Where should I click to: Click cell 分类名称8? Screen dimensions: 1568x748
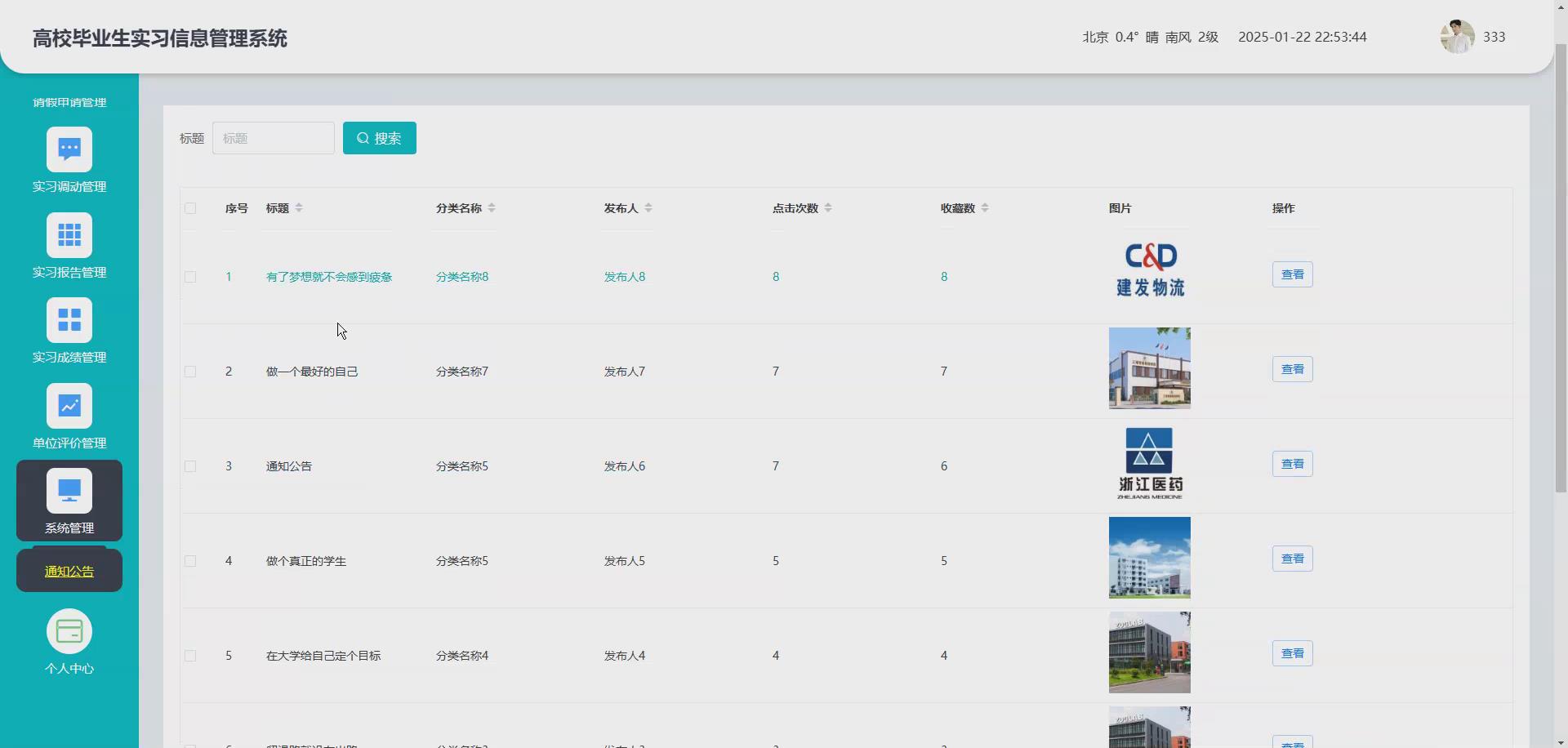pos(462,277)
